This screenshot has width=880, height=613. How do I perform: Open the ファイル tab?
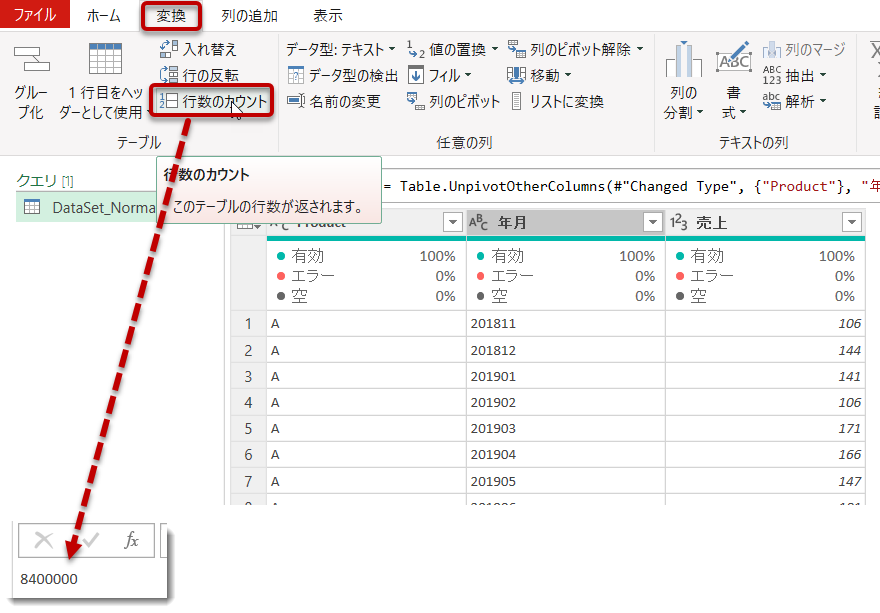coord(35,15)
